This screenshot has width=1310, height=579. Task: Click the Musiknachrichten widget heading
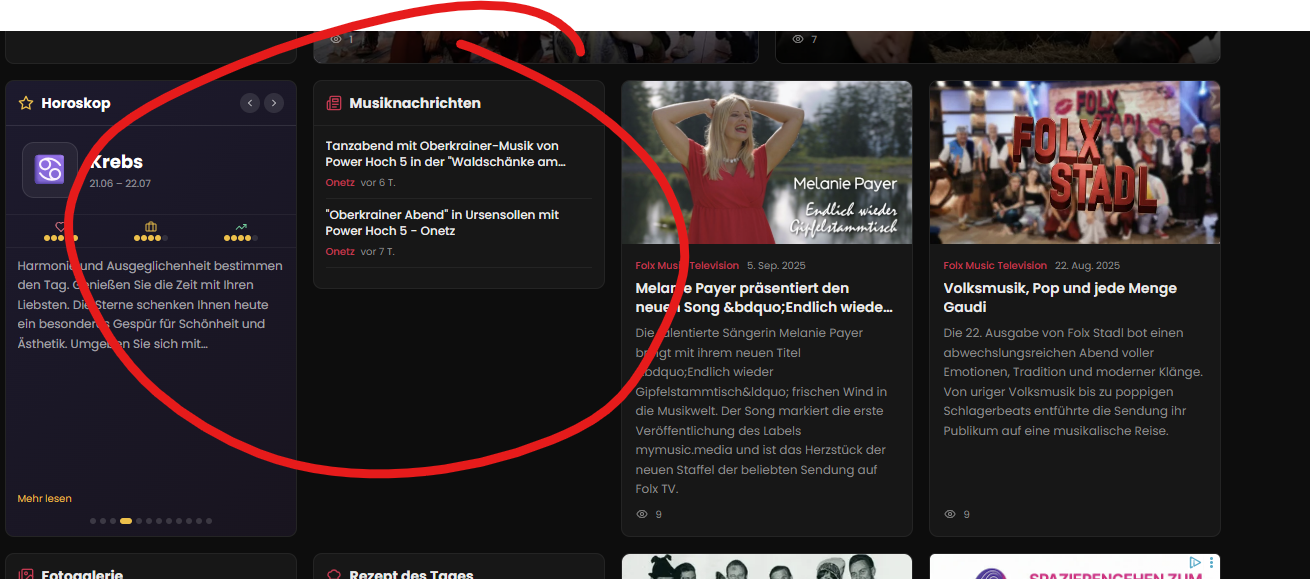coord(415,103)
